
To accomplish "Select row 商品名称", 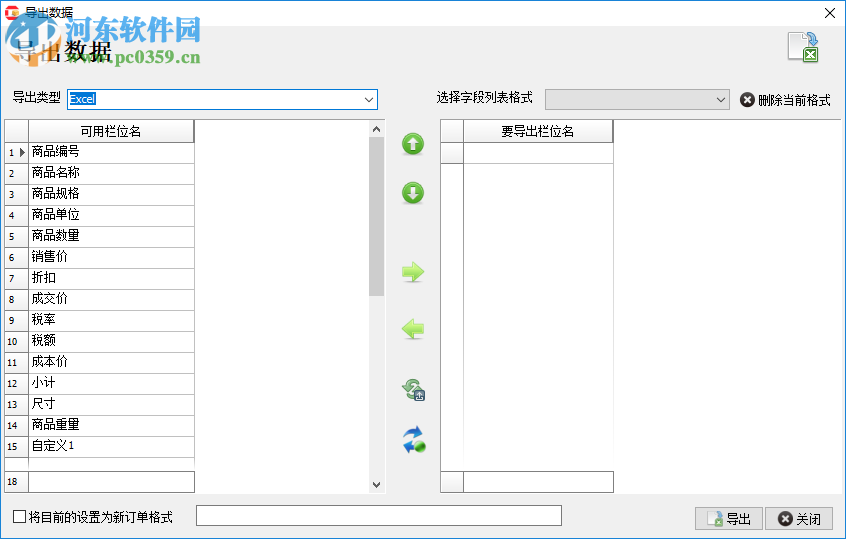I will [111, 173].
